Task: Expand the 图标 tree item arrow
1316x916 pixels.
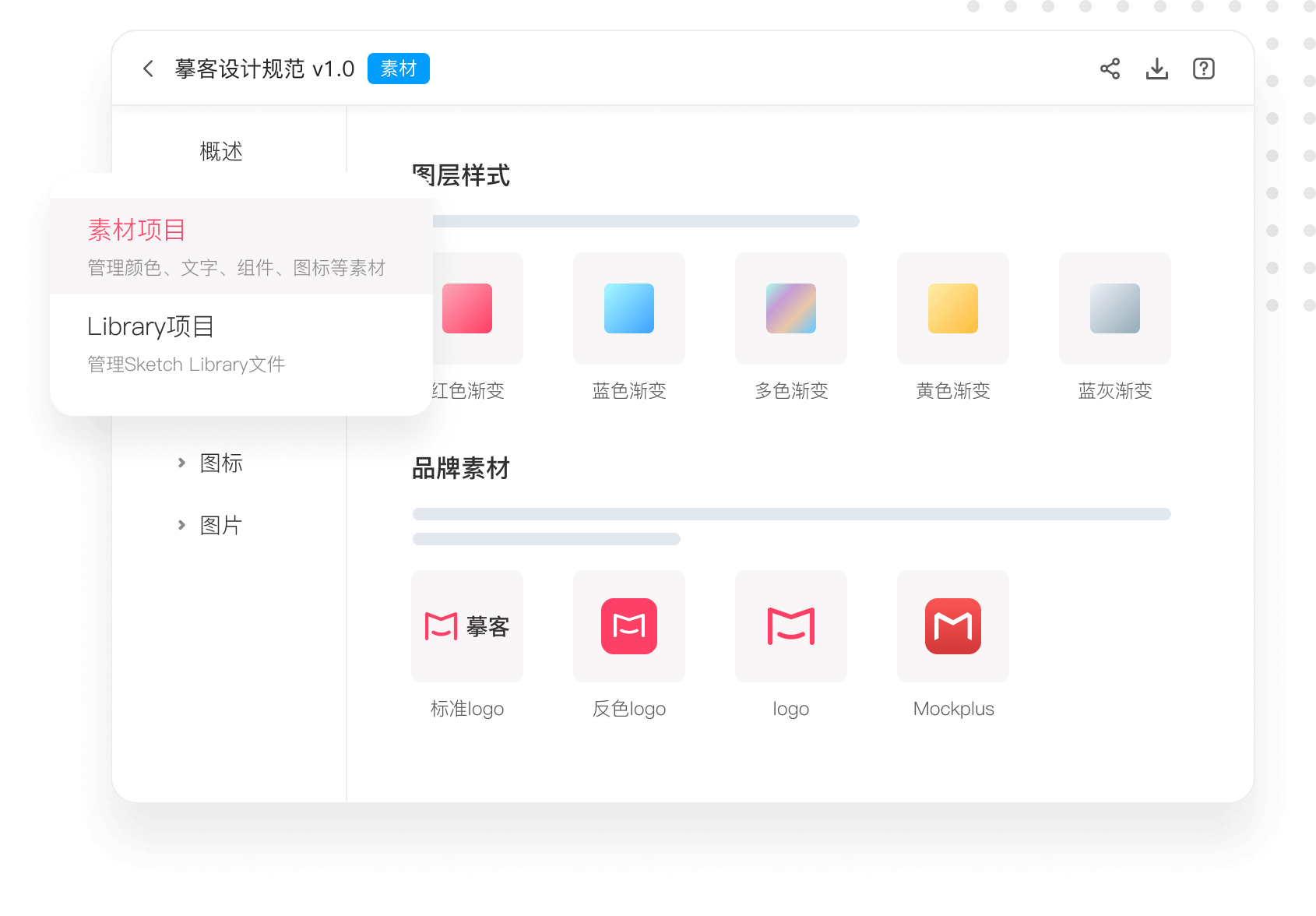Action: tap(181, 463)
